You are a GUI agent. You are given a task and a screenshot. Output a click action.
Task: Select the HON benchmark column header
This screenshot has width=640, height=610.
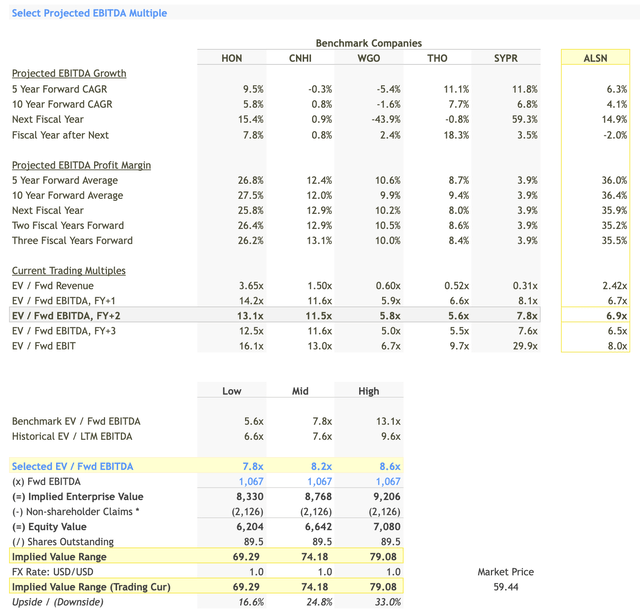pos(231,58)
